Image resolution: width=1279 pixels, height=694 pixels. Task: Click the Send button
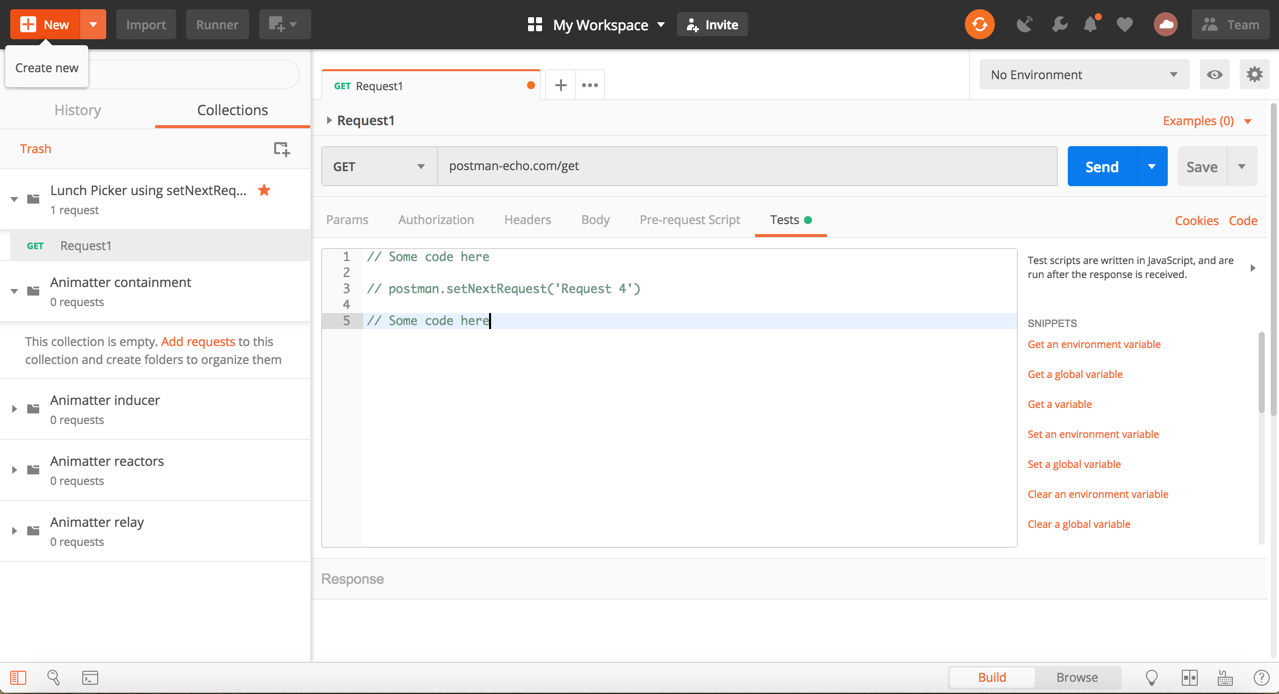tap(1102, 166)
